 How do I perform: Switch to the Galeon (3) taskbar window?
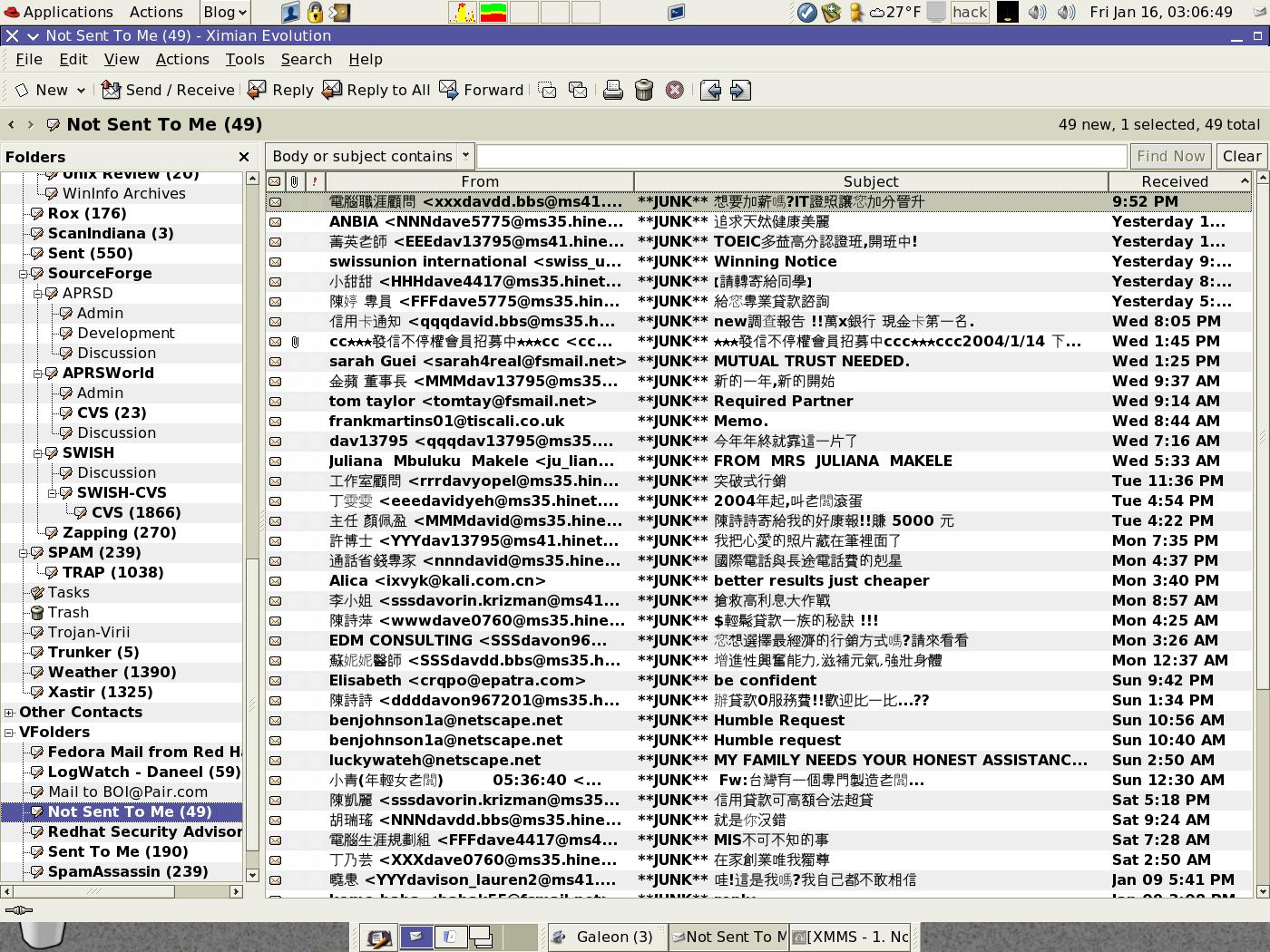(x=606, y=937)
